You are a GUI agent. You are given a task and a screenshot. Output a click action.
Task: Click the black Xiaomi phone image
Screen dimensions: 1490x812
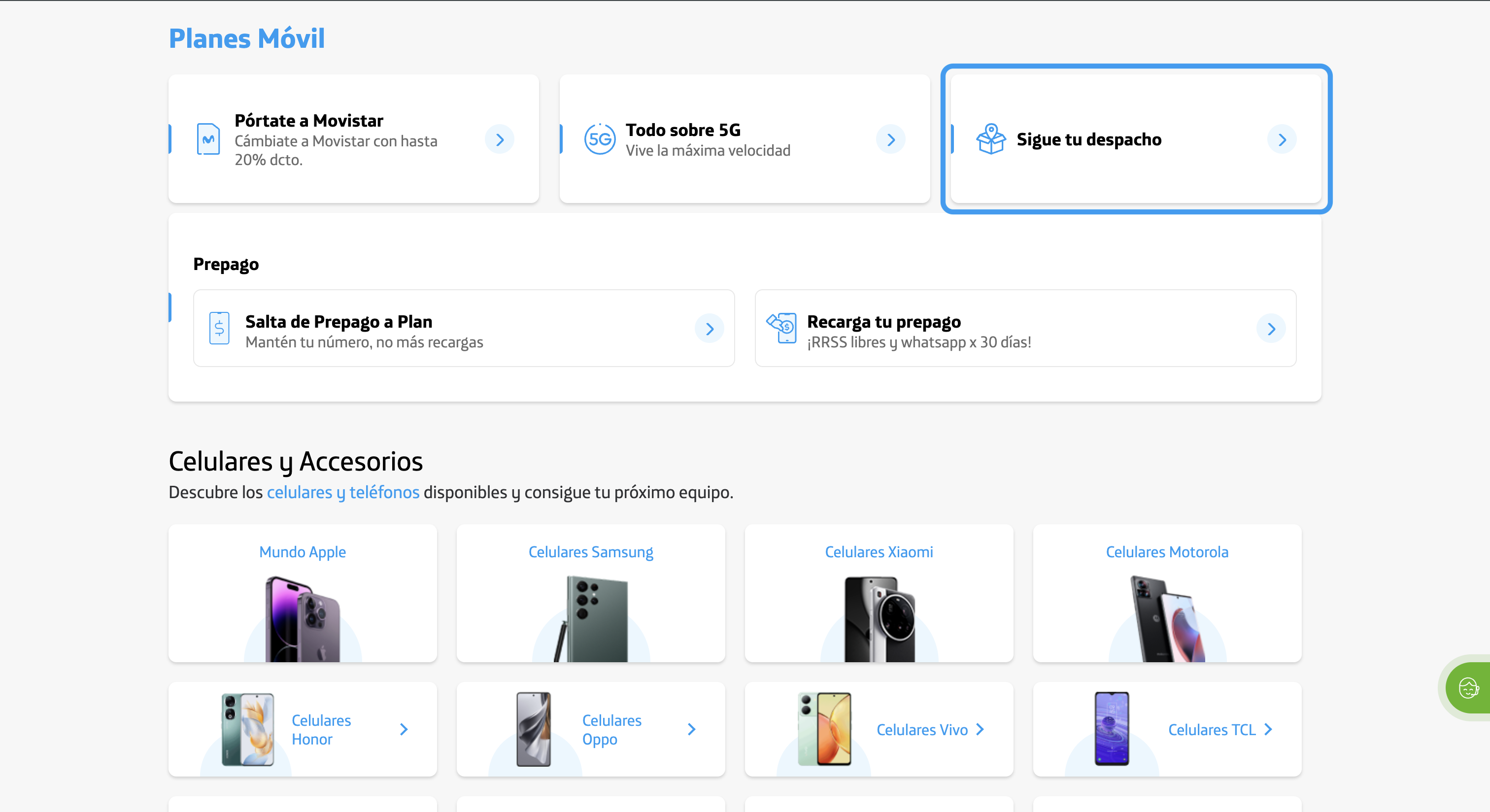[879, 619]
